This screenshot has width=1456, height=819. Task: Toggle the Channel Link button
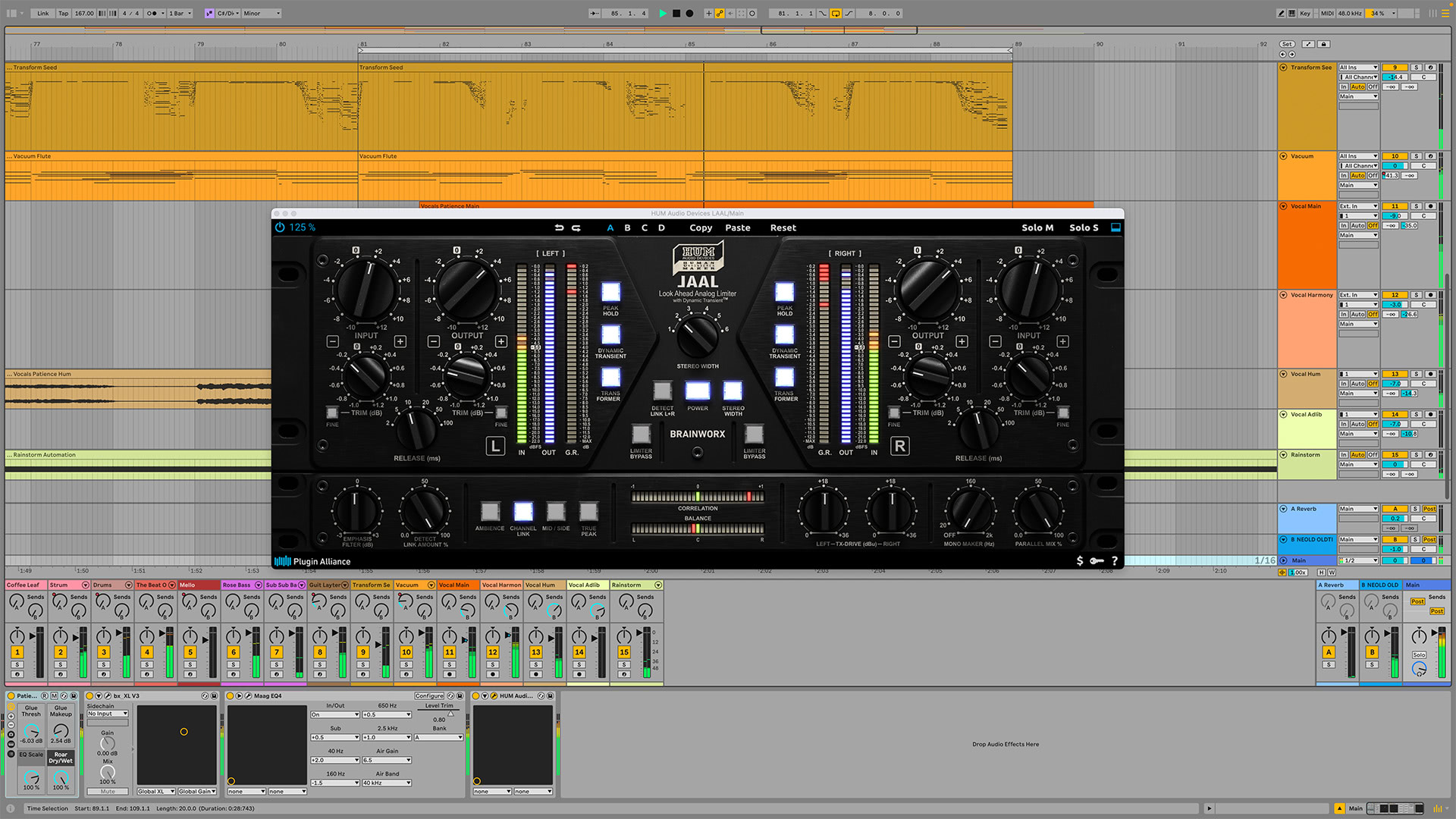pyautogui.click(x=522, y=511)
